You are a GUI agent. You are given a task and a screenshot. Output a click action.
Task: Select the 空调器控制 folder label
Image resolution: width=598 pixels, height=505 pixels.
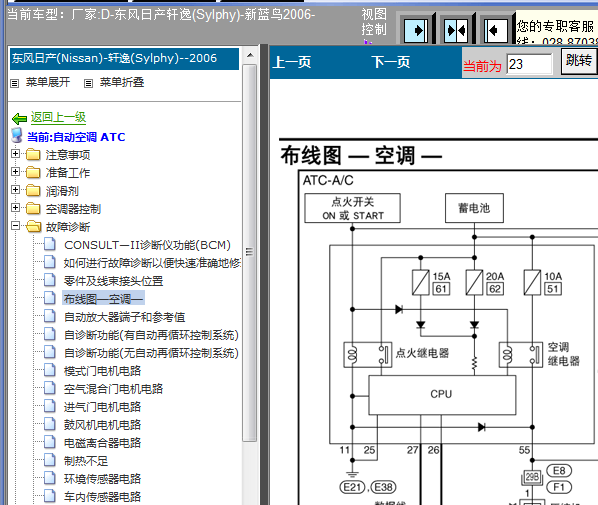pos(73,209)
